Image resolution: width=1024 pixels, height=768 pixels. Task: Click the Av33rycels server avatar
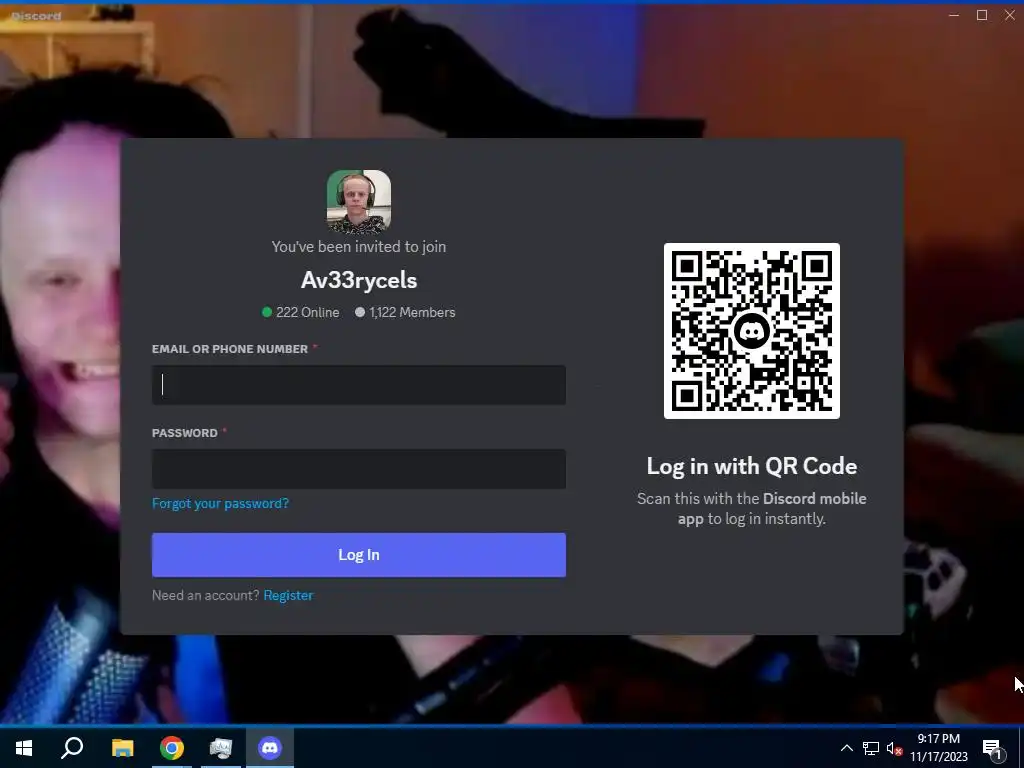point(359,202)
